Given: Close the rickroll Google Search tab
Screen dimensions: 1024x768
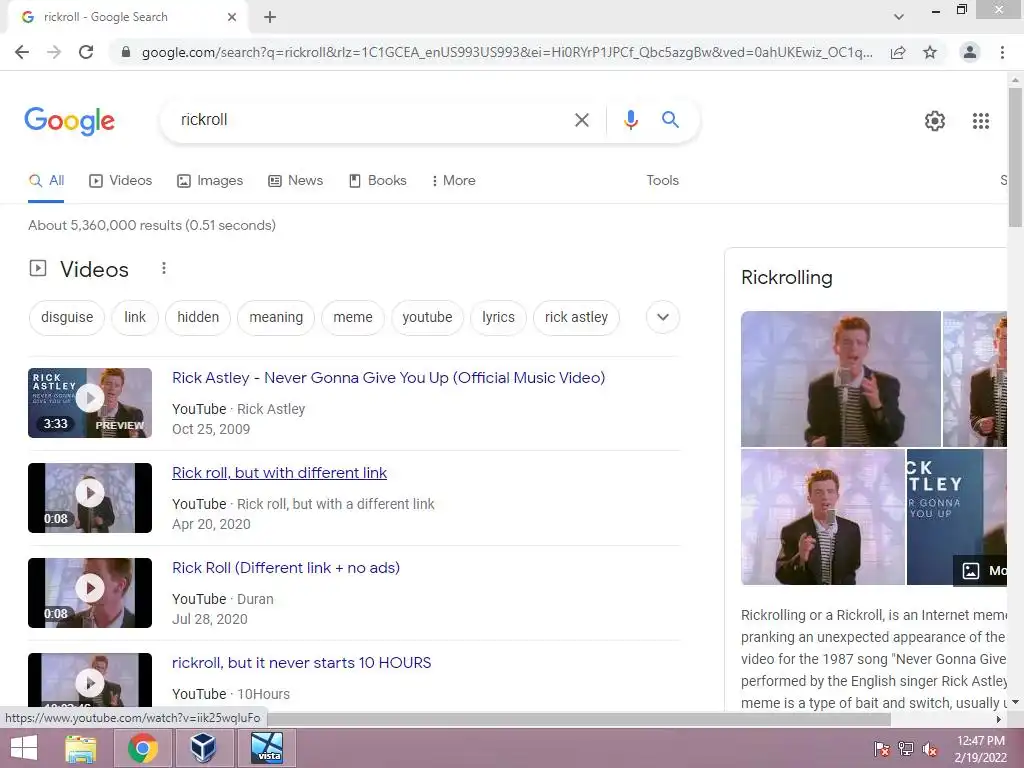Looking at the screenshot, I should pos(232,17).
